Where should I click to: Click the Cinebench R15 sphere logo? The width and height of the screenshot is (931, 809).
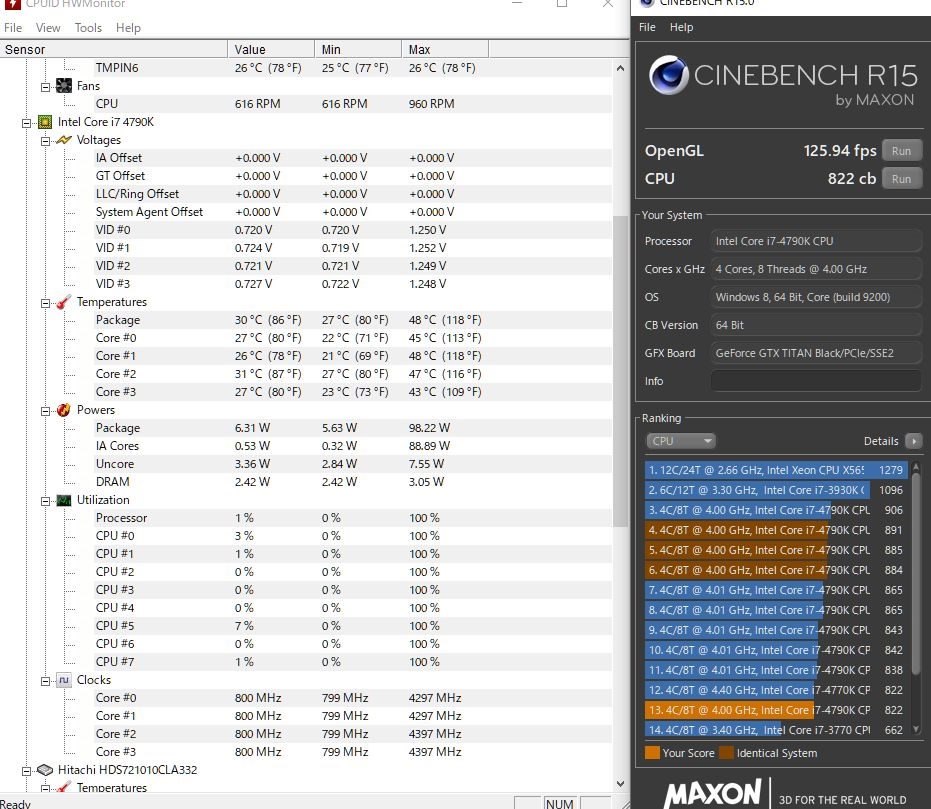[668, 75]
